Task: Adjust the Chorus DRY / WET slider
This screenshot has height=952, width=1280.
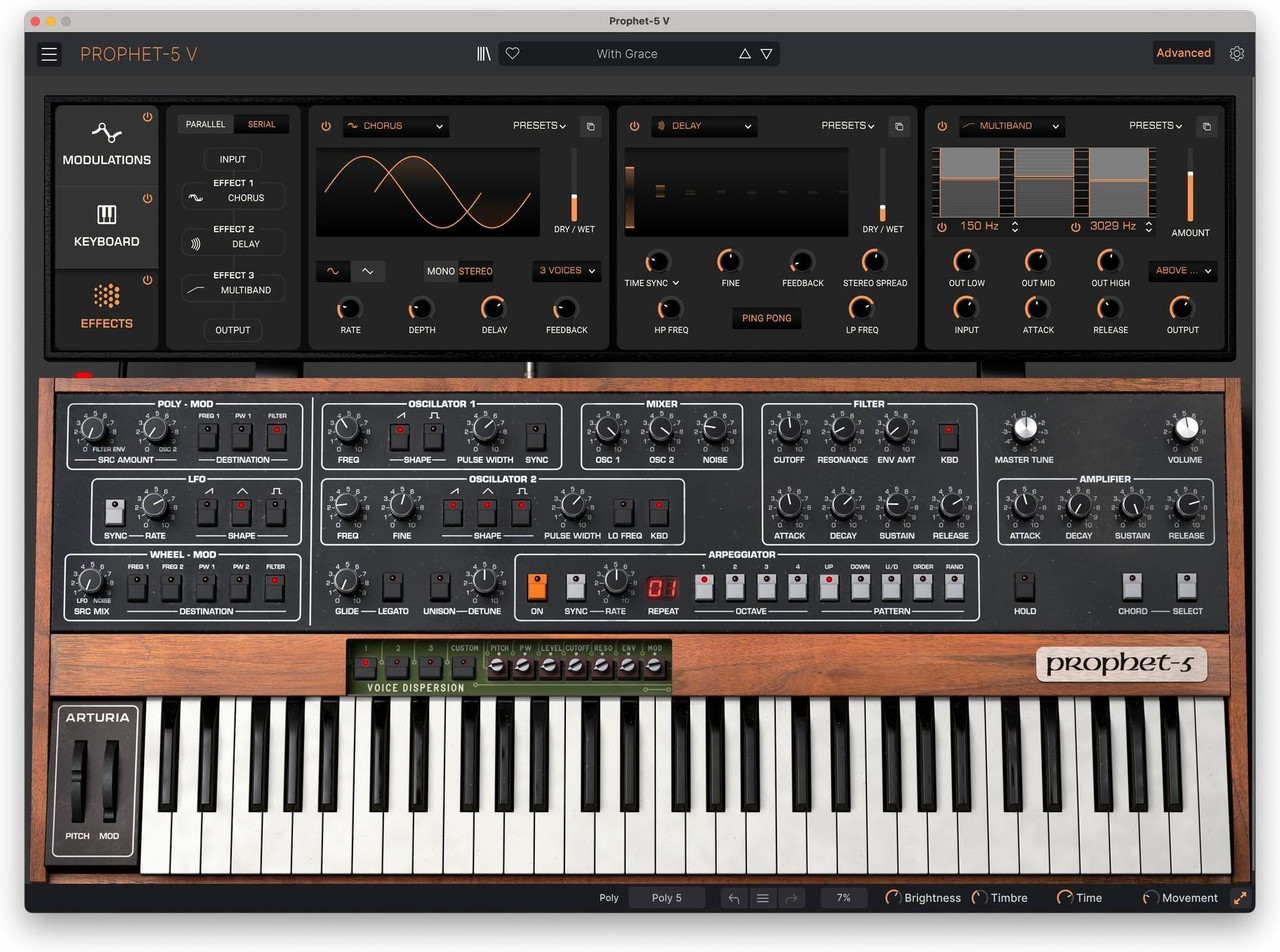Action: [x=574, y=184]
